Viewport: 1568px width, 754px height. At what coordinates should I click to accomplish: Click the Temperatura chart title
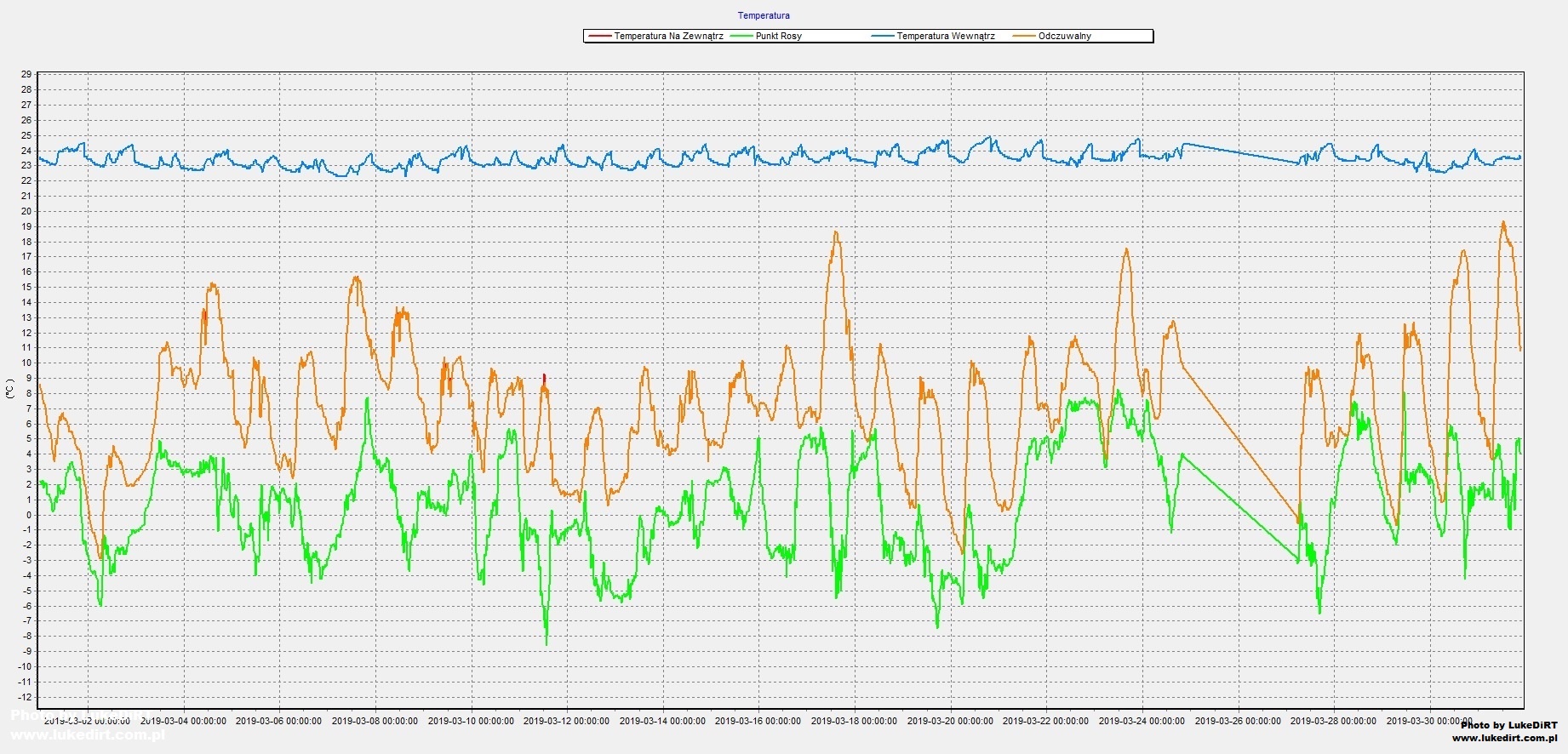tap(764, 15)
